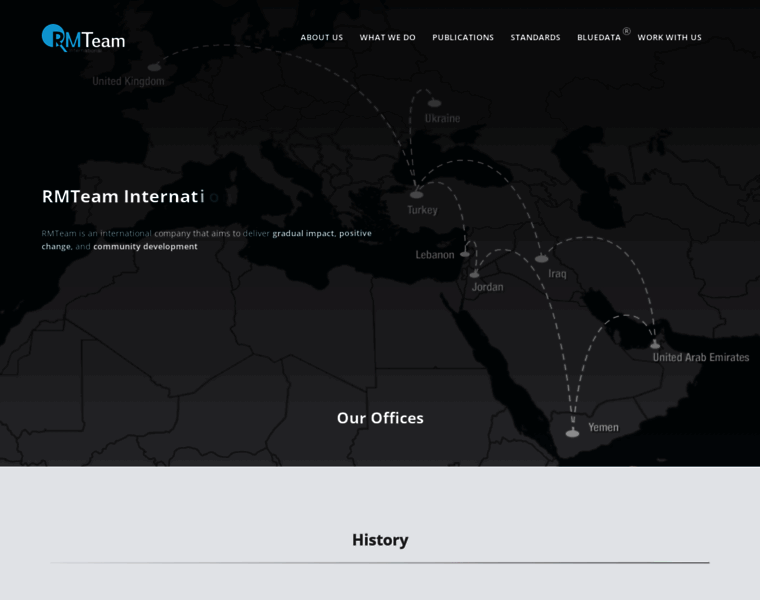Click the Iraq map label
This screenshot has width=760, height=600.
coord(557,274)
